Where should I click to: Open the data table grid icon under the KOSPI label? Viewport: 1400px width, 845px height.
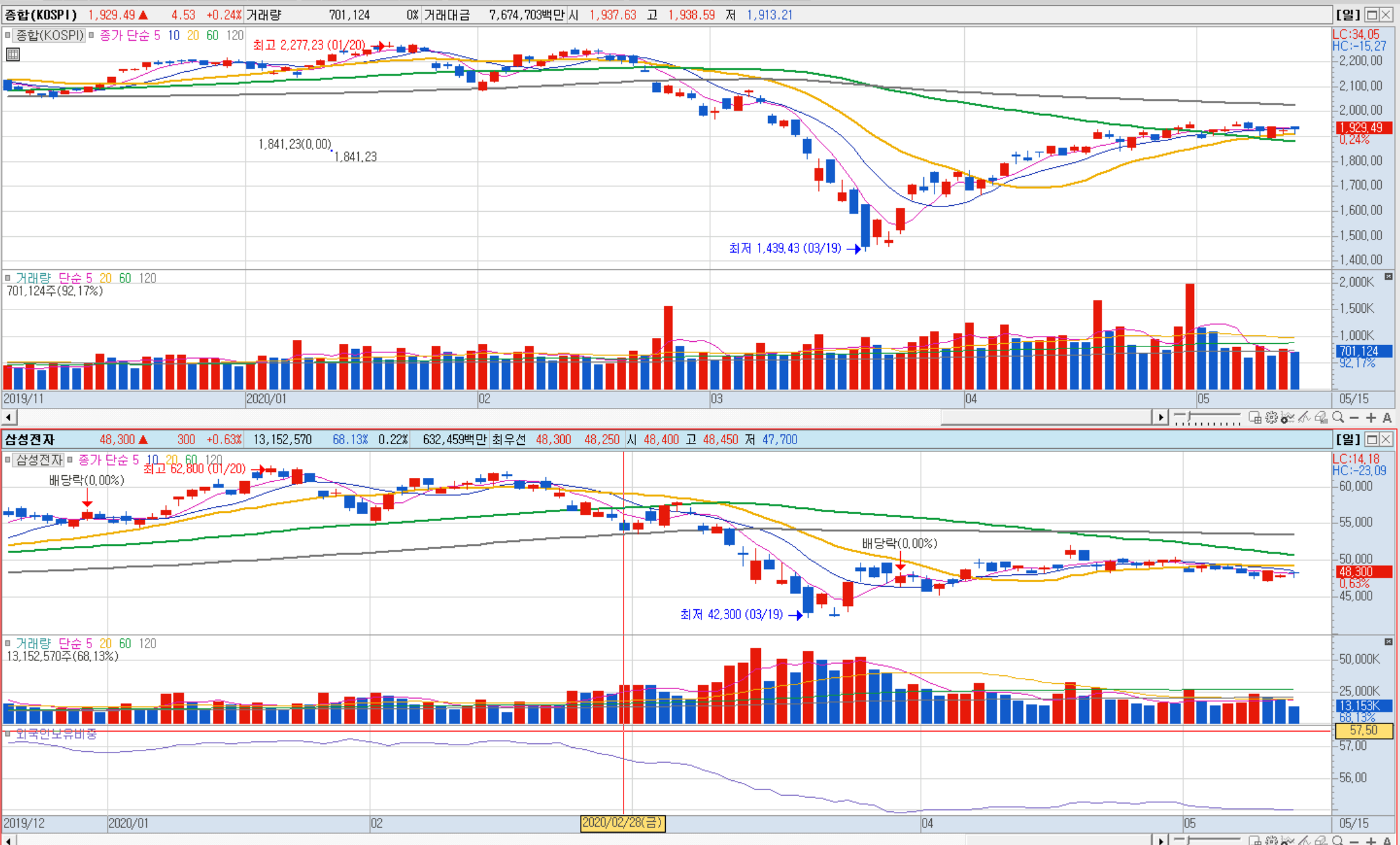pos(13,54)
